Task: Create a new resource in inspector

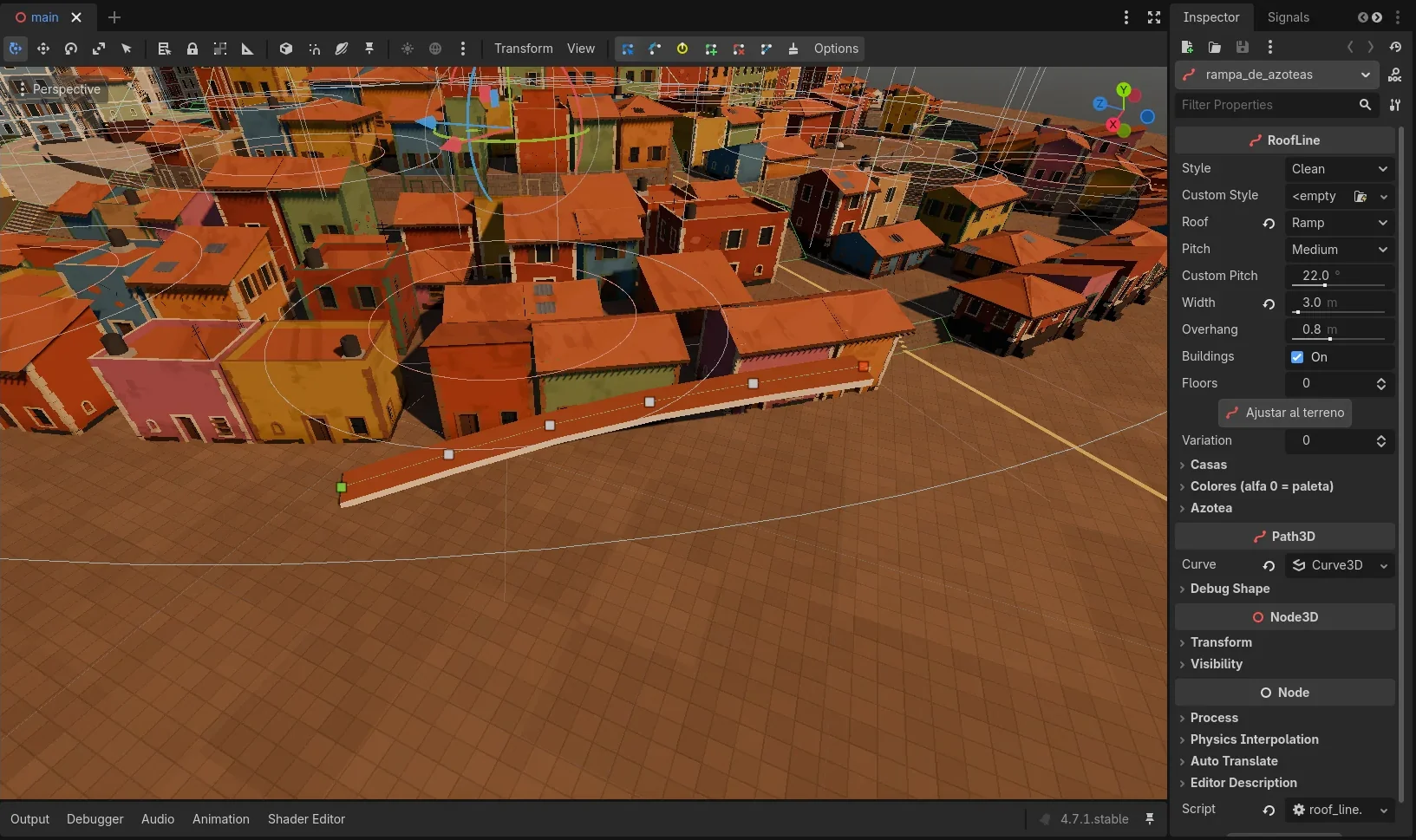Action: (1187, 47)
